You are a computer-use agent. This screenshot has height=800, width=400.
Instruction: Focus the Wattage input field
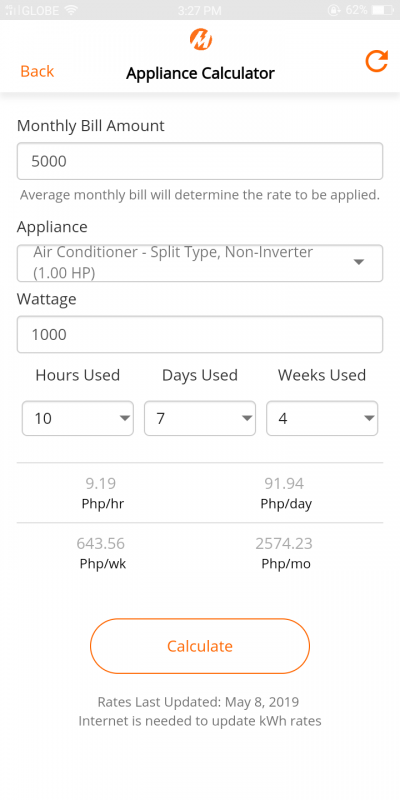(200, 335)
